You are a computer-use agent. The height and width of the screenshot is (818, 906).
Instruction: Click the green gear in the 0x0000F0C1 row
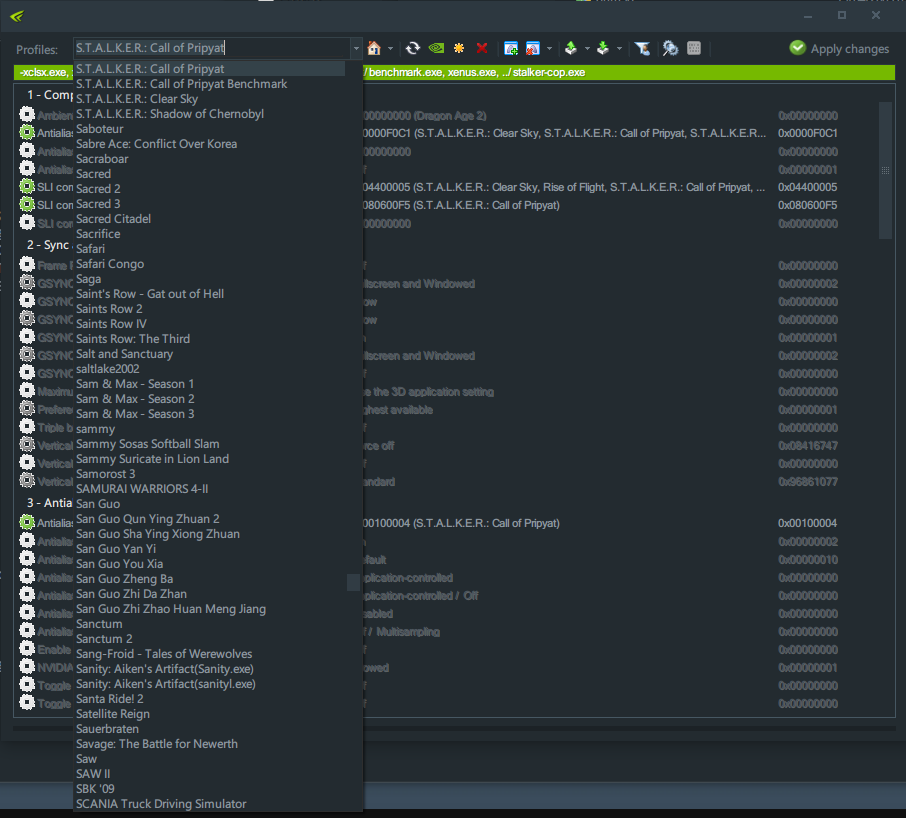(27, 132)
